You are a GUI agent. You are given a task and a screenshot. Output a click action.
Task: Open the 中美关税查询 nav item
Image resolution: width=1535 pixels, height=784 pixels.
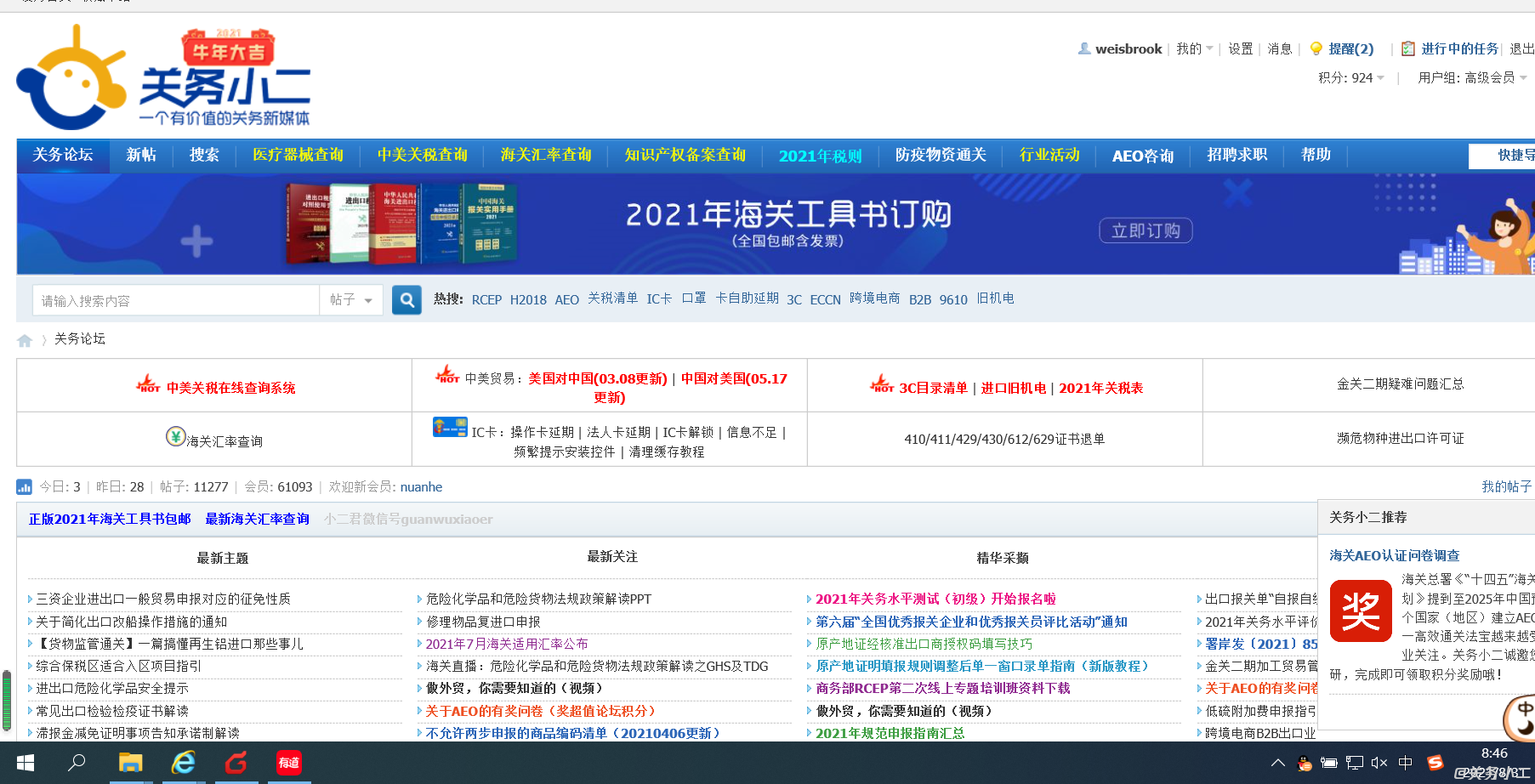(x=423, y=156)
